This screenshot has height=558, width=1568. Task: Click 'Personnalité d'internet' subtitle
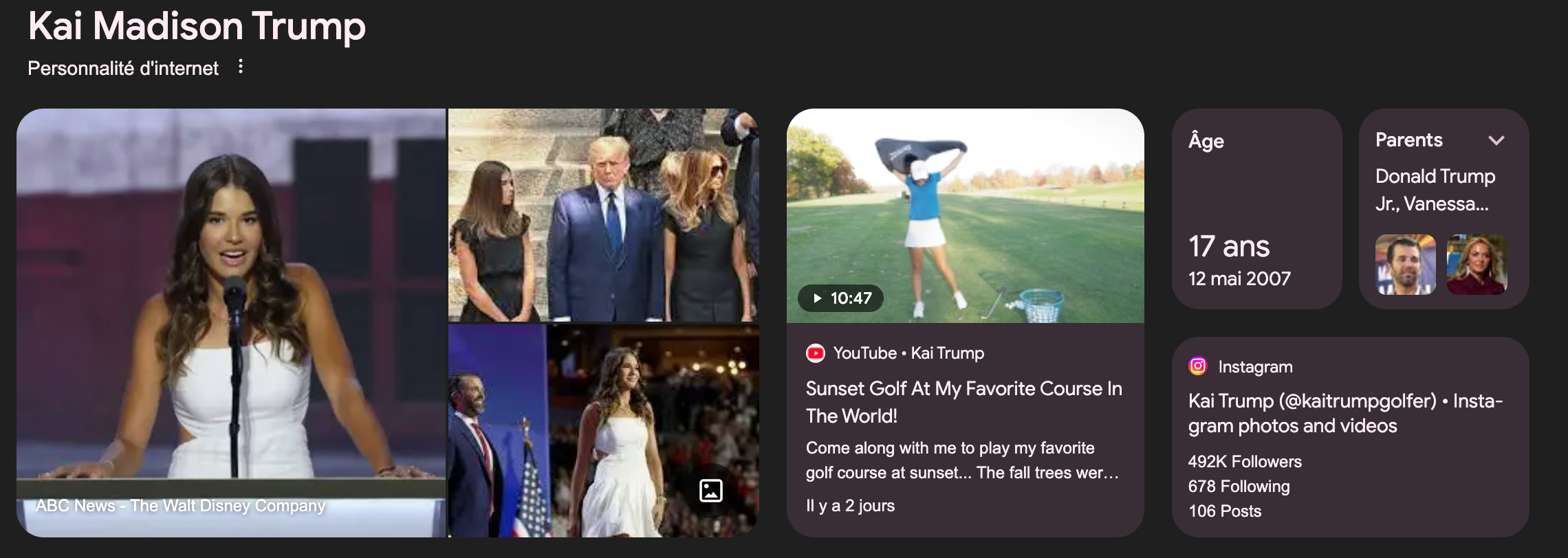(123, 68)
